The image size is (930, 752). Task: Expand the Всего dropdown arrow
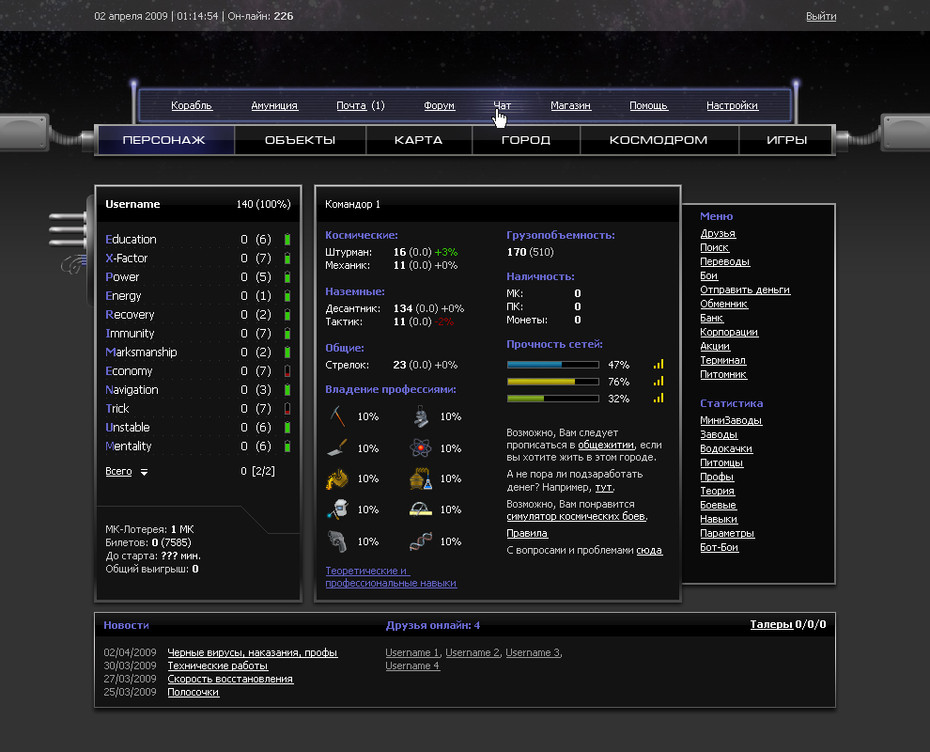pos(144,472)
